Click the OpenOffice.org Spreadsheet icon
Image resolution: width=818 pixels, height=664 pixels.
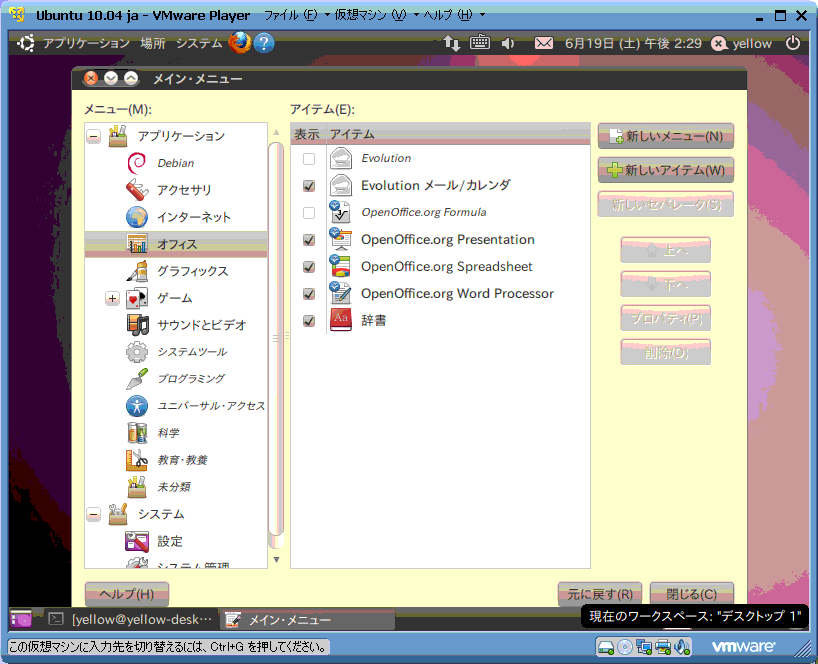tap(341, 266)
